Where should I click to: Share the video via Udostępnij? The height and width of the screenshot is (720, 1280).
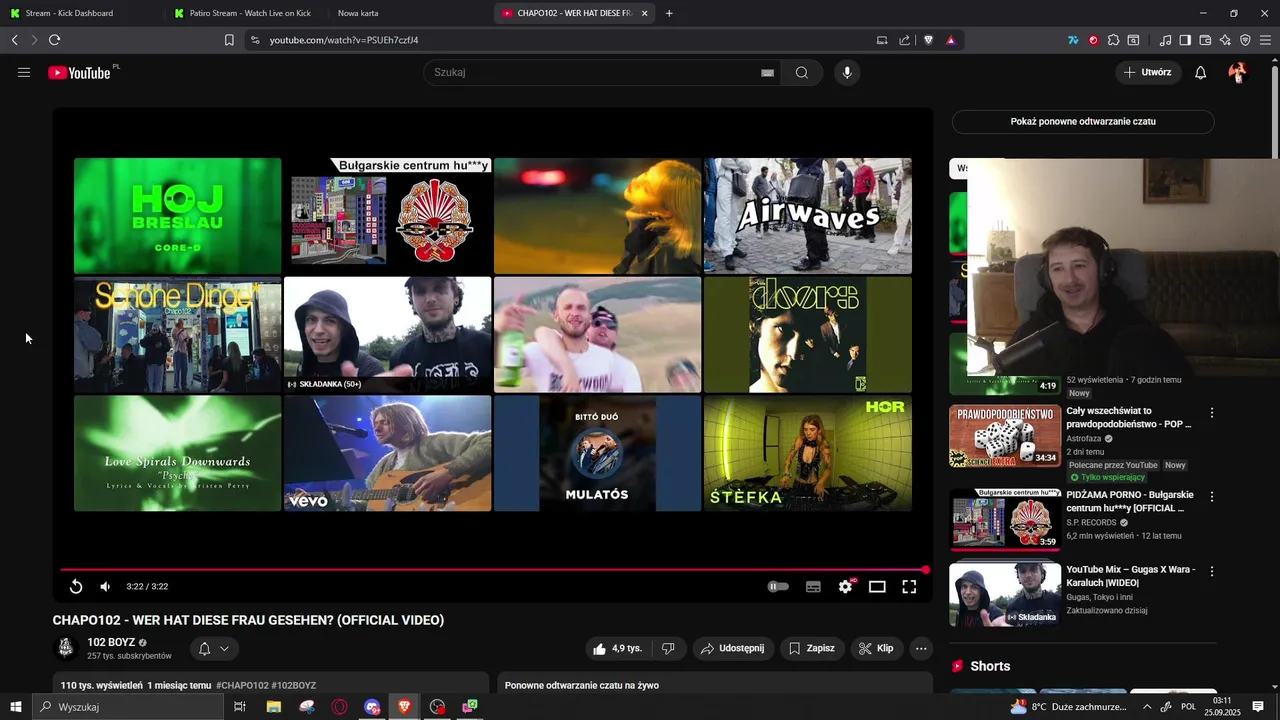pos(732,648)
